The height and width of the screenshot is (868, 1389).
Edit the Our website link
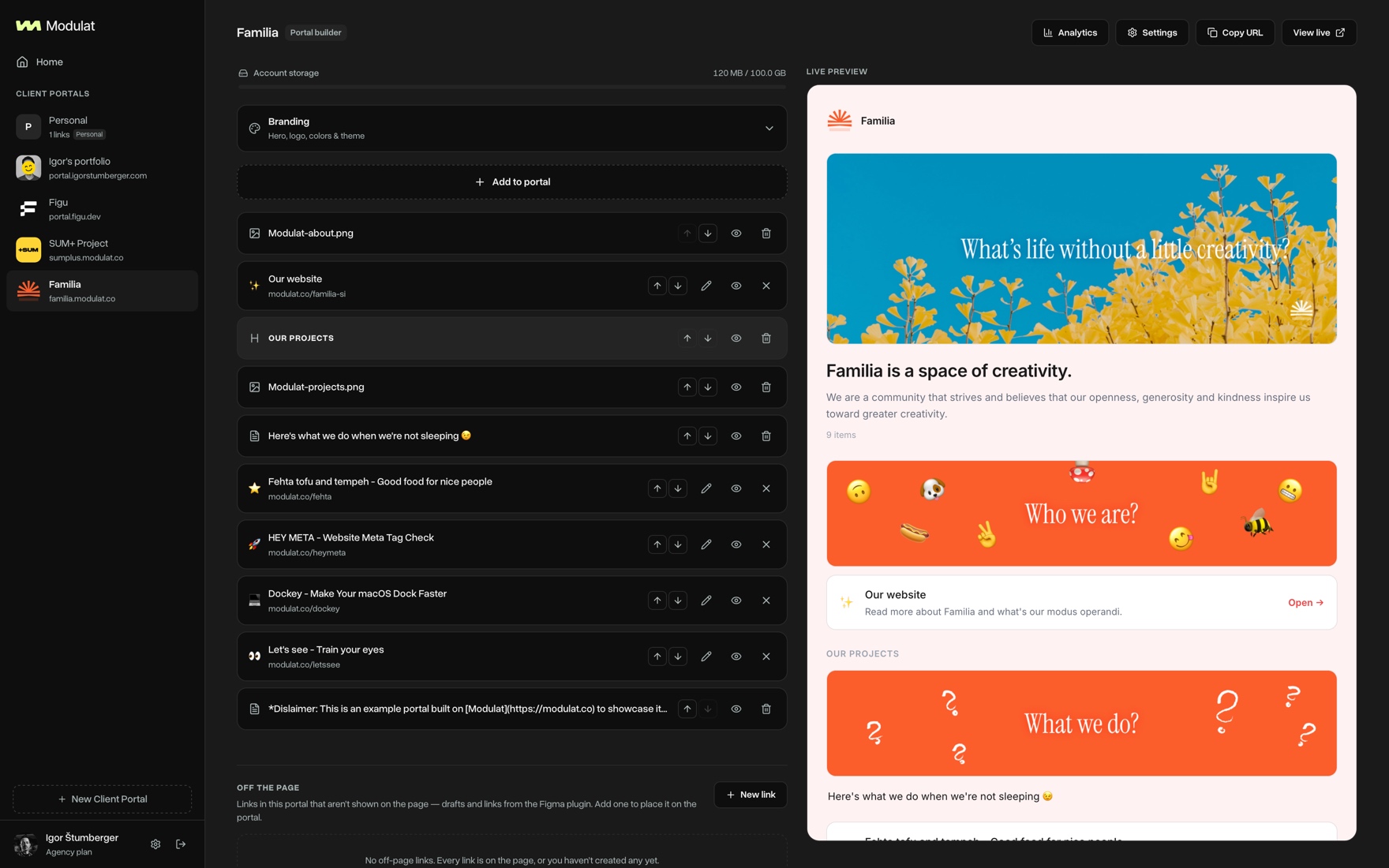pos(706,286)
